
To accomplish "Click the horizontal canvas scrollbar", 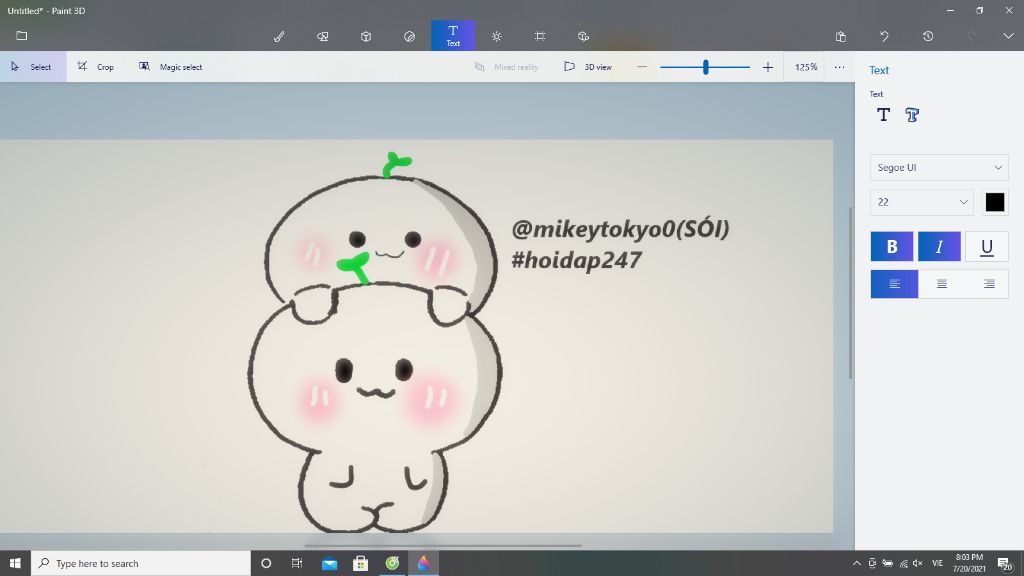I will 443,545.
